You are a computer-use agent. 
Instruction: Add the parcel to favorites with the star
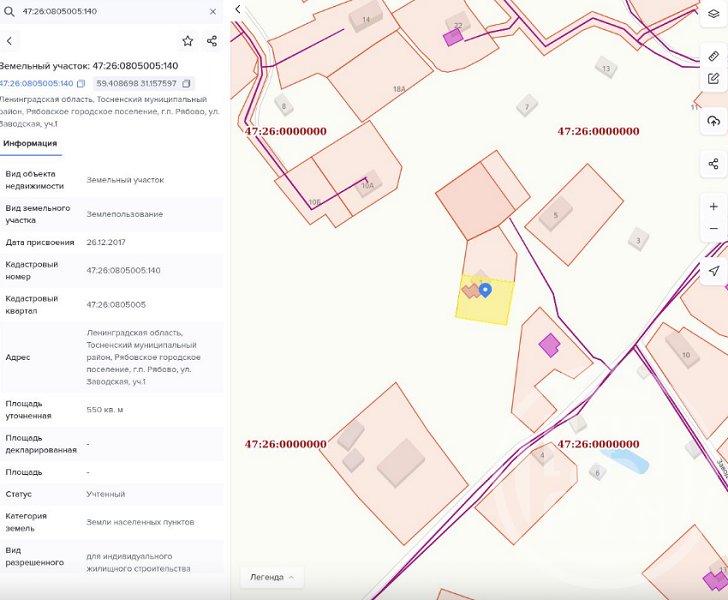pyautogui.click(x=188, y=41)
